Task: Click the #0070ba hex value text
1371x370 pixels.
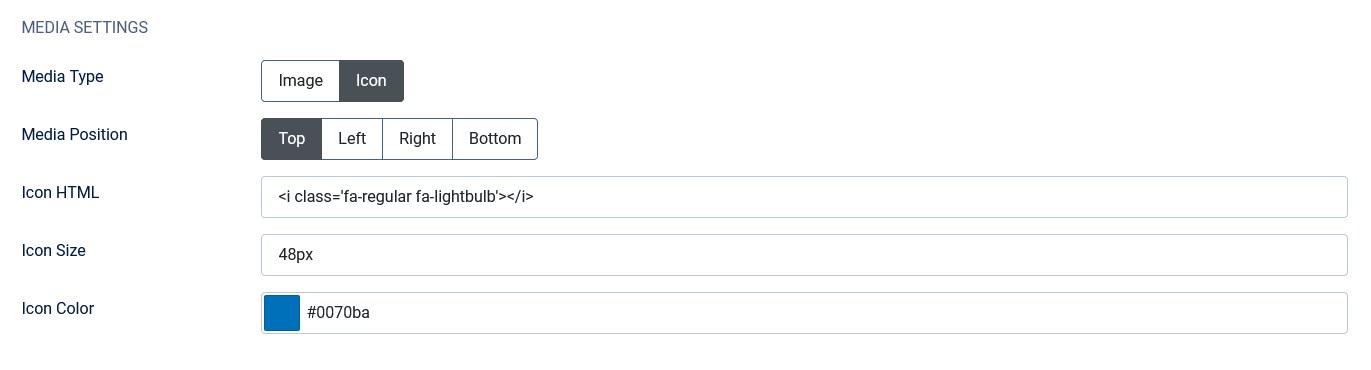Action: pyautogui.click(x=338, y=313)
